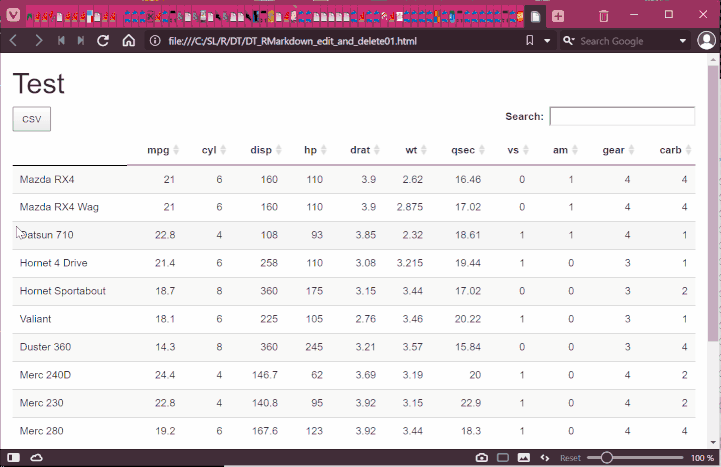Go back to previous page

13,41
